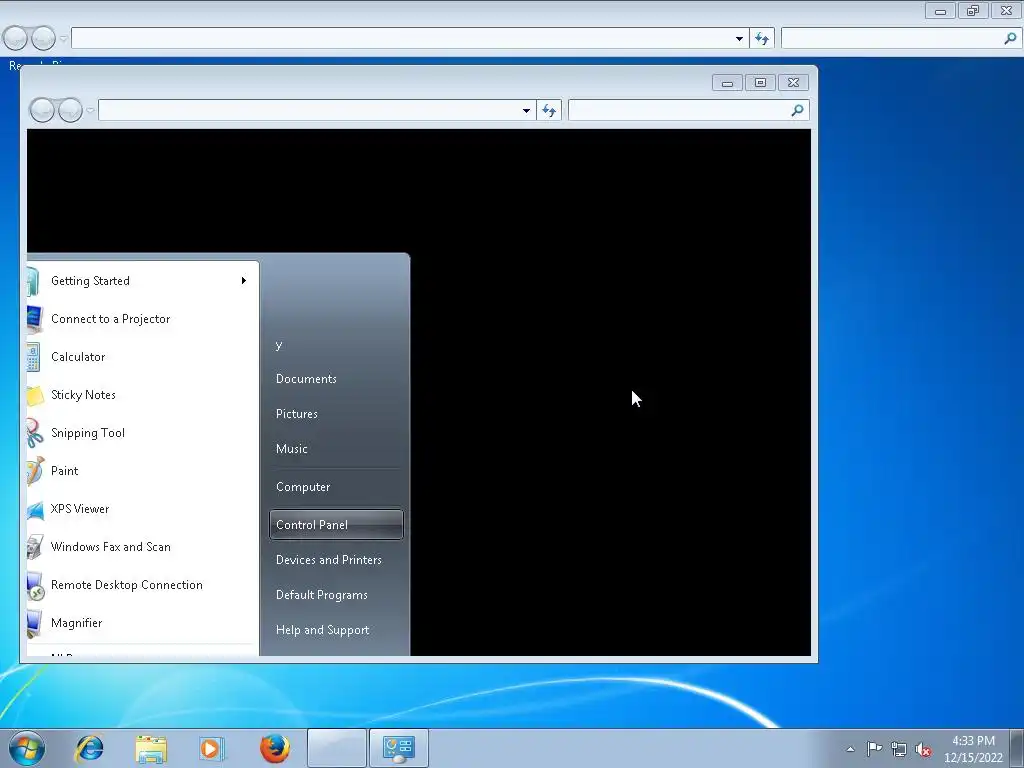Open Help and Support
The width and height of the screenshot is (1024, 768).
[323, 630]
